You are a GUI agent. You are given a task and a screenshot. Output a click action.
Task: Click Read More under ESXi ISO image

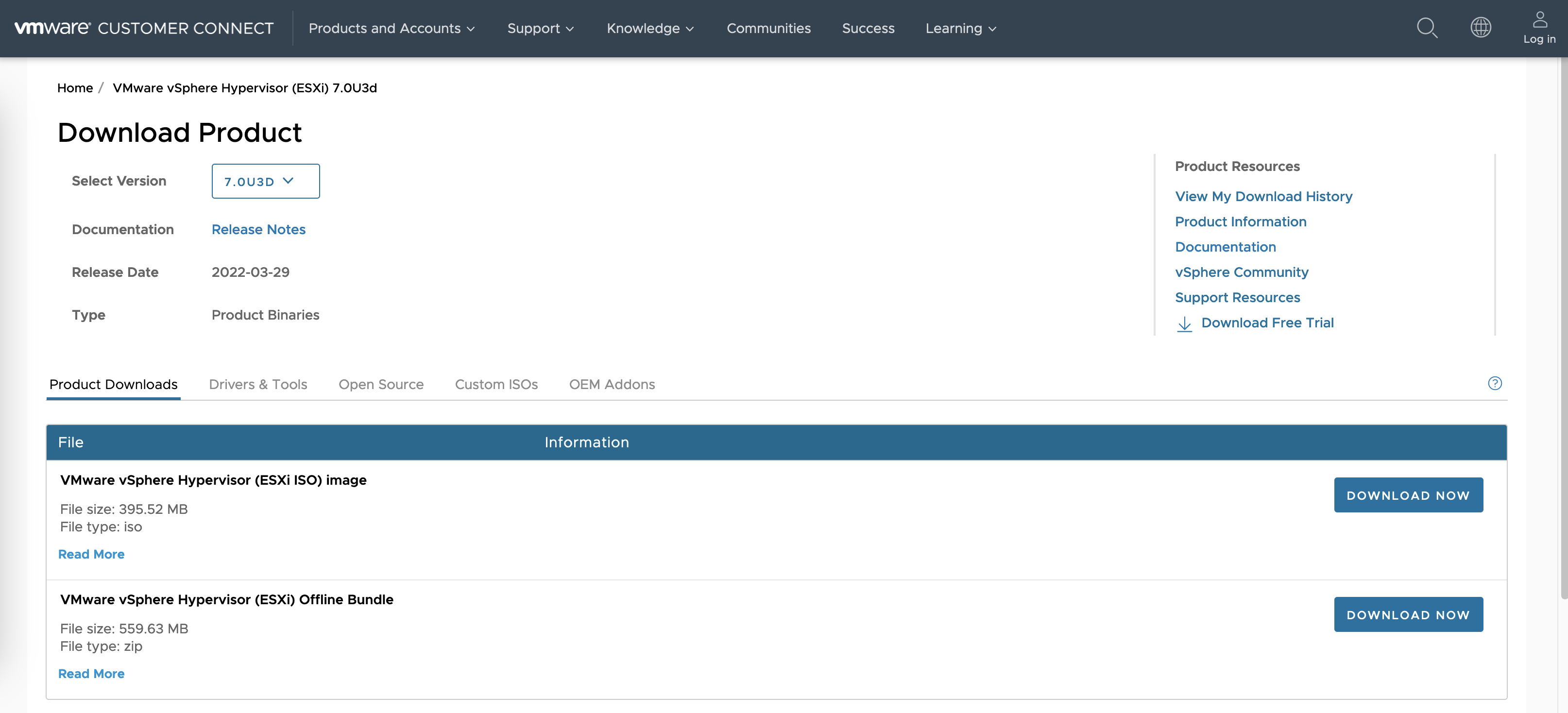click(x=91, y=554)
